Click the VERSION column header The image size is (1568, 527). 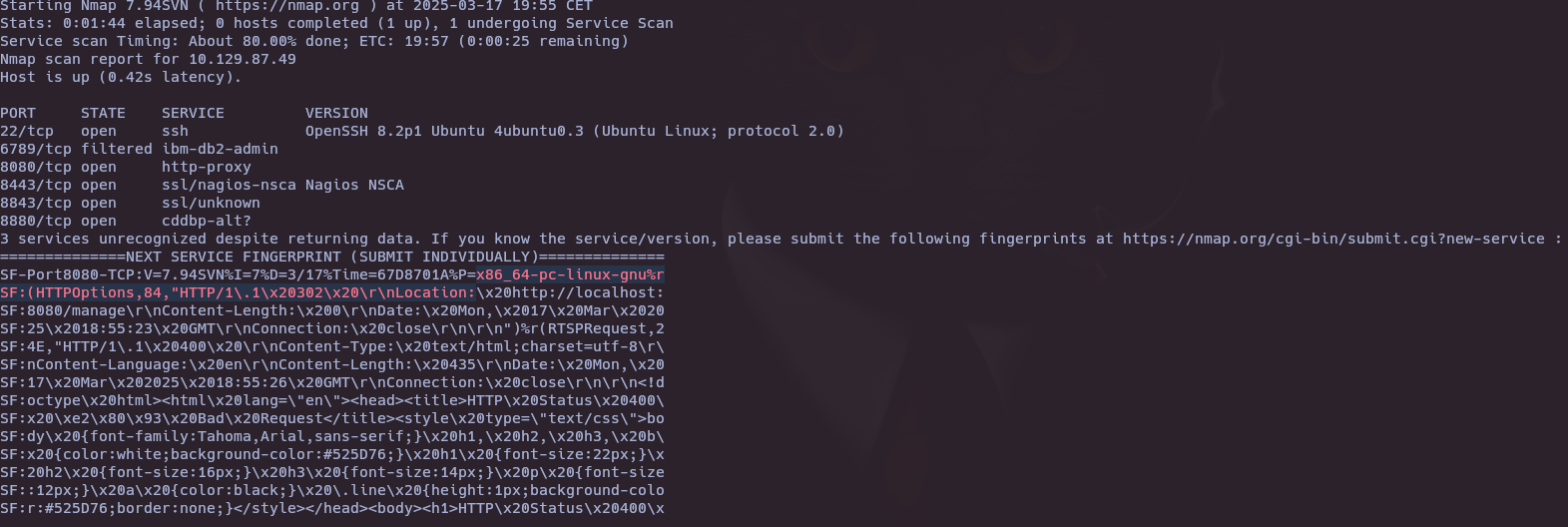pos(336,113)
